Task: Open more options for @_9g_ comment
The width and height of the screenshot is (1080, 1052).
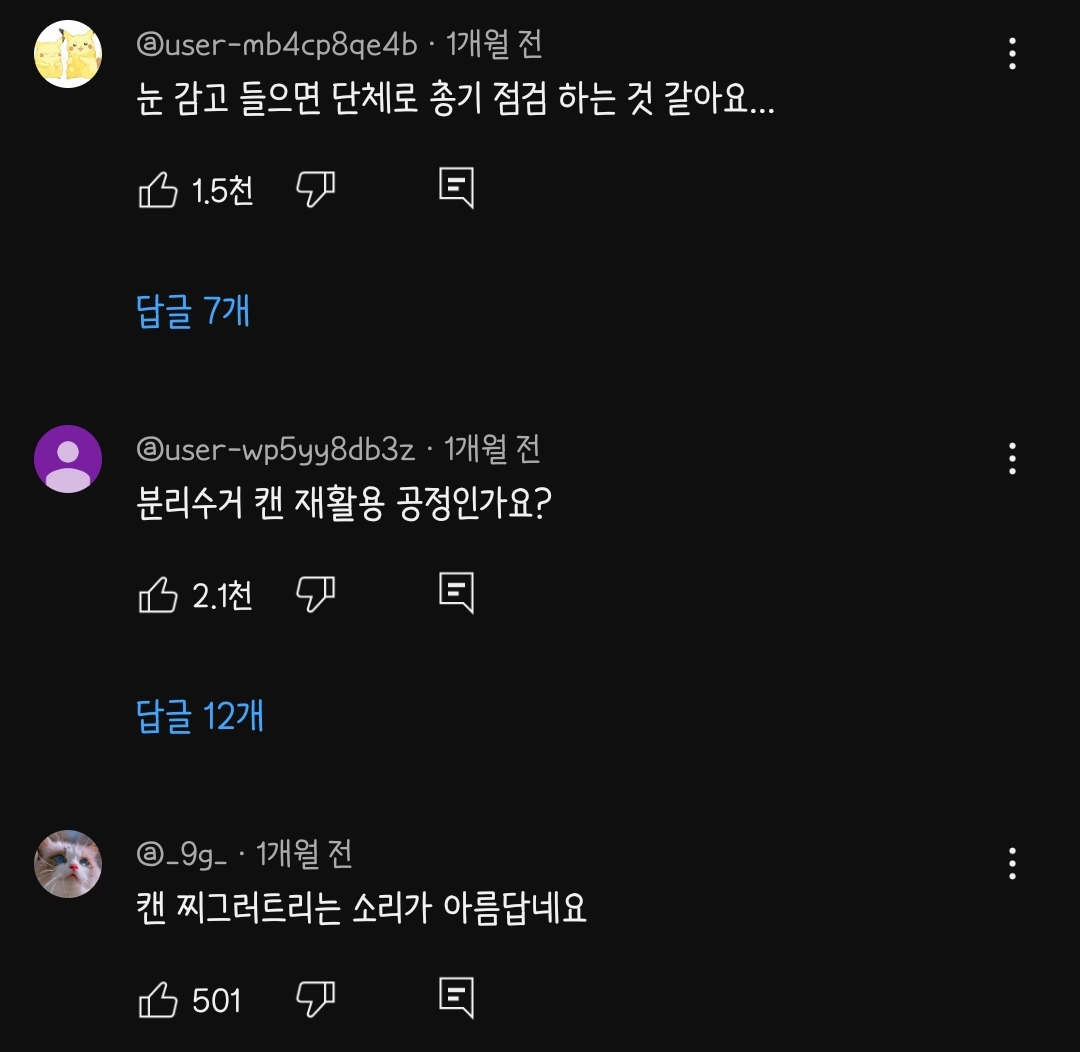Action: click(x=1012, y=864)
